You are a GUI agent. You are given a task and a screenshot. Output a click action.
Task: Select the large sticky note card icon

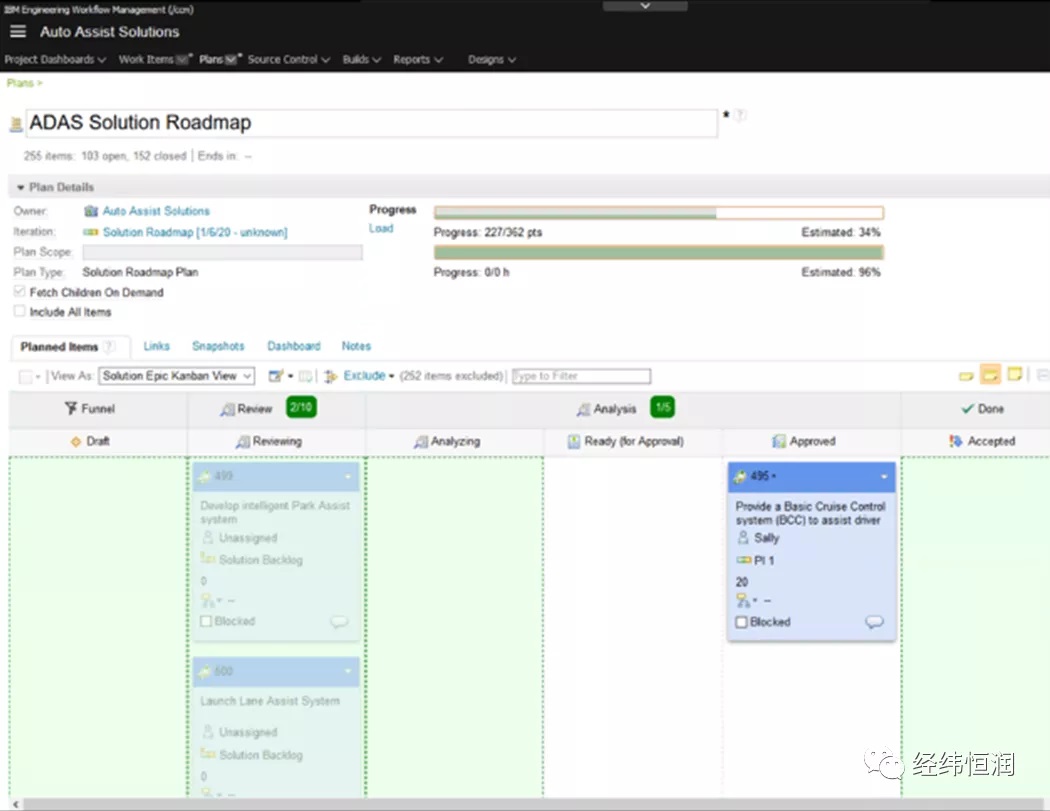(1015, 374)
